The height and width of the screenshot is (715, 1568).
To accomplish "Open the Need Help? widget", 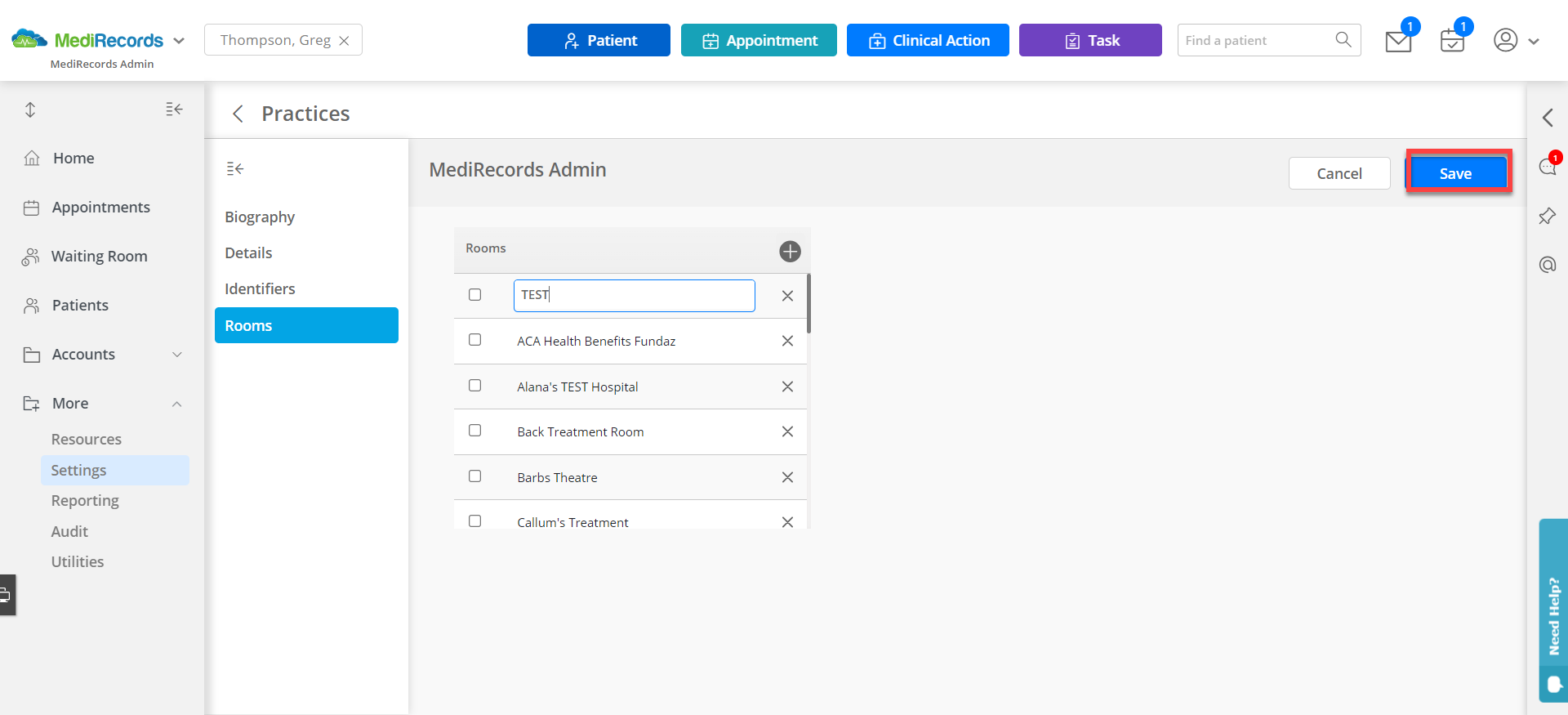I will 1553,610.
